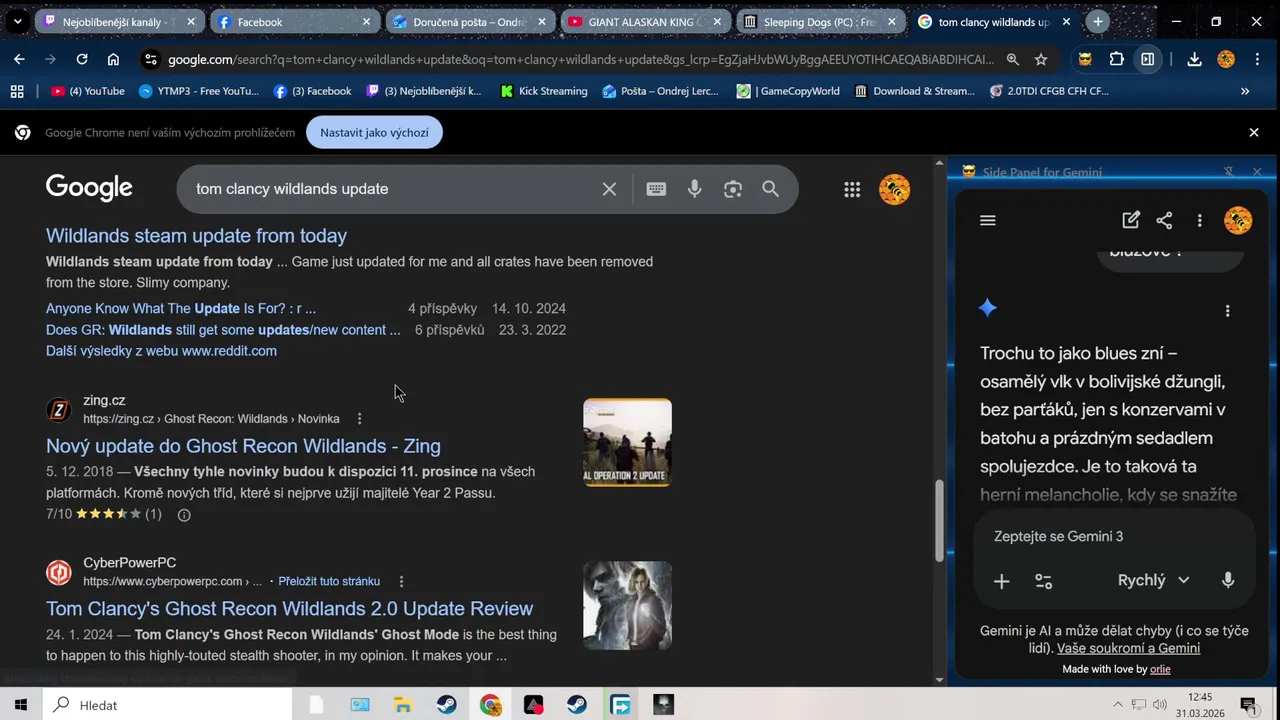Screen dimensions: 1280x720
Task: Add an attachment with the plus button
Action: point(1001,581)
